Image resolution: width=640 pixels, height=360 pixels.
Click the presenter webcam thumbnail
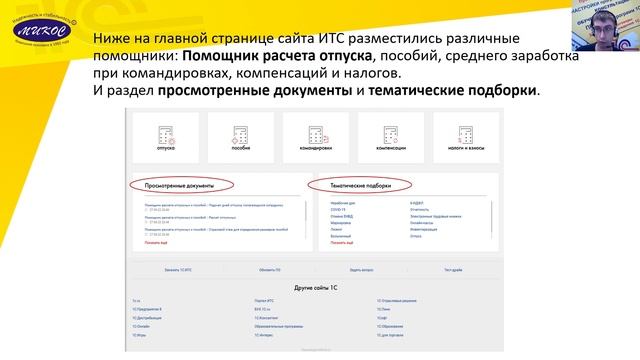606,25
